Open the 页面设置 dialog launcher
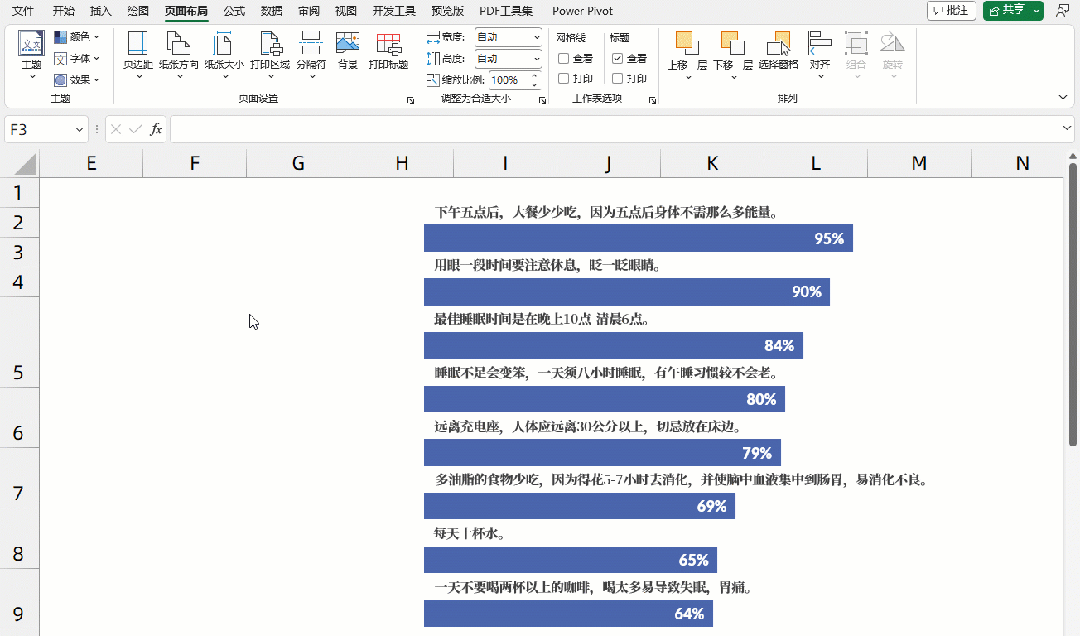Viewport: 1080px width, 636px height. point(411,101)
